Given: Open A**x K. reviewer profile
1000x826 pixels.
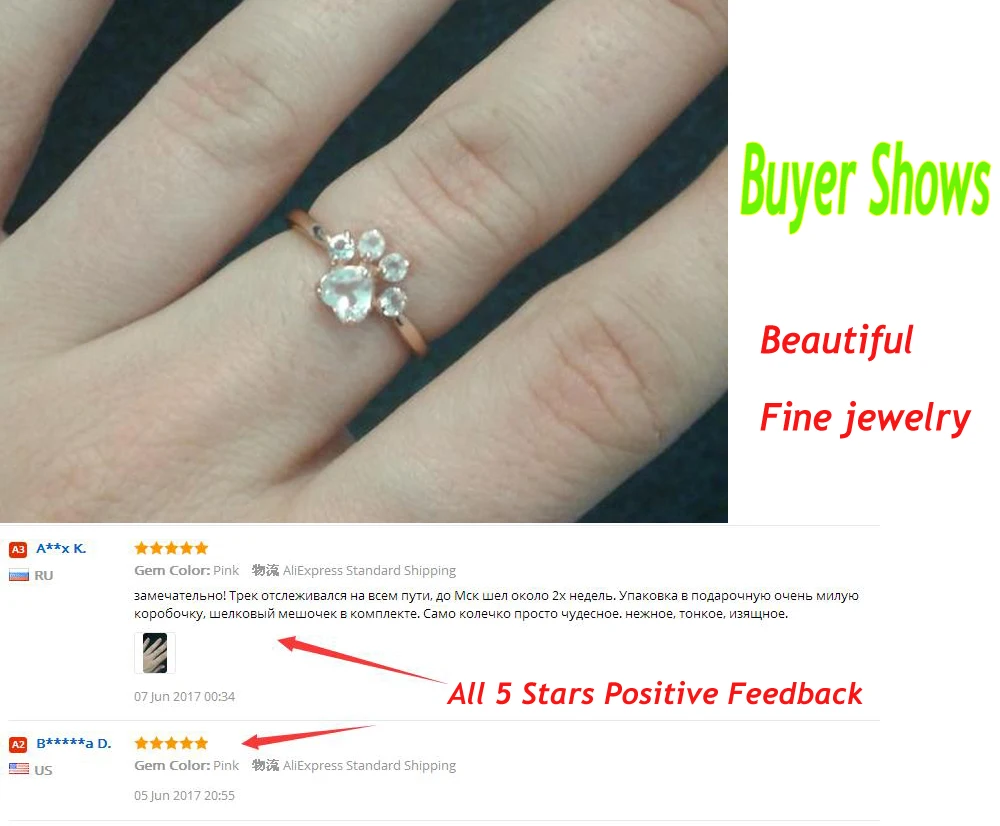Looking at the screenshot, I should coord(61,549).
